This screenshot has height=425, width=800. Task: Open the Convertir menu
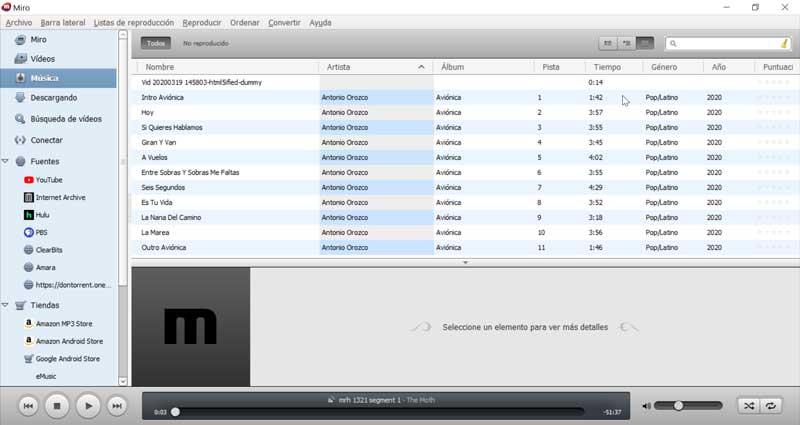(284, 23)
